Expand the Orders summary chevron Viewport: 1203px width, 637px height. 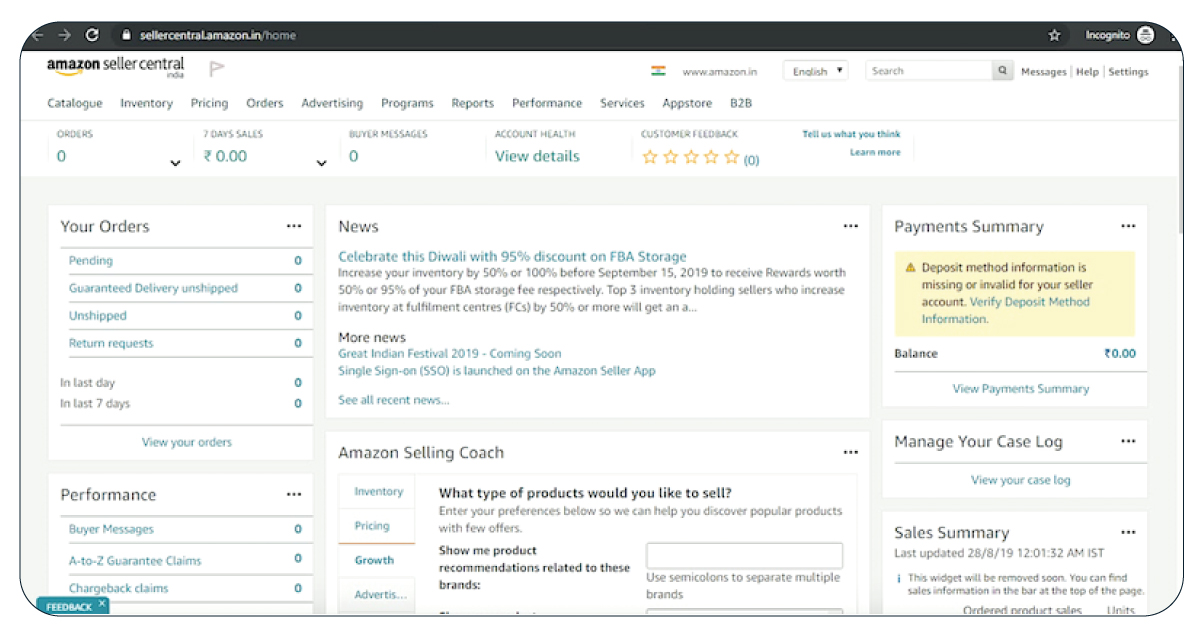tap(175, 163)
